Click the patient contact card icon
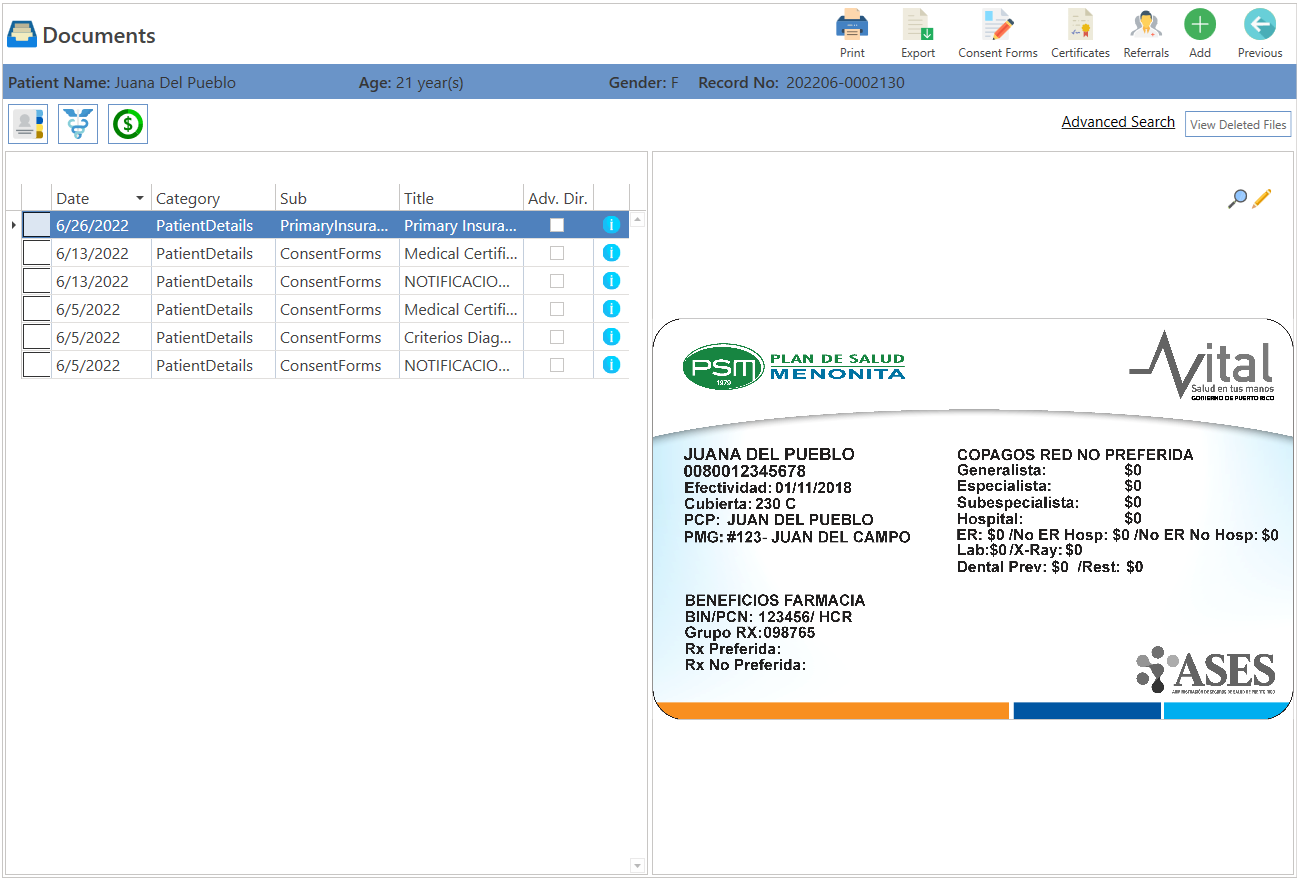The width and height of the screenshot is (1302, 880). coord(28,124)
